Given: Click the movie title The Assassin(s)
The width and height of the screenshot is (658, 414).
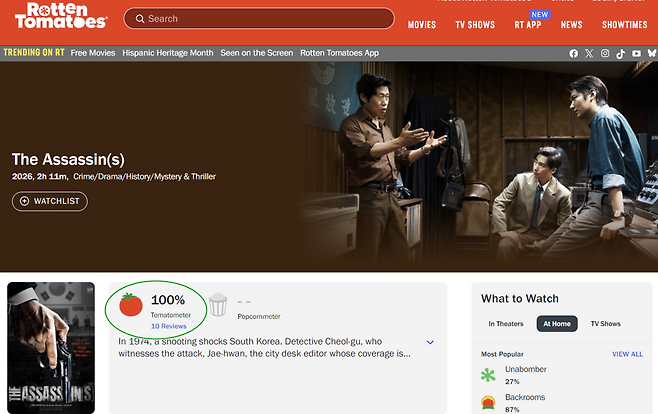Looking at the screenshot, I should pyautogui.click(x=68, y=159).
